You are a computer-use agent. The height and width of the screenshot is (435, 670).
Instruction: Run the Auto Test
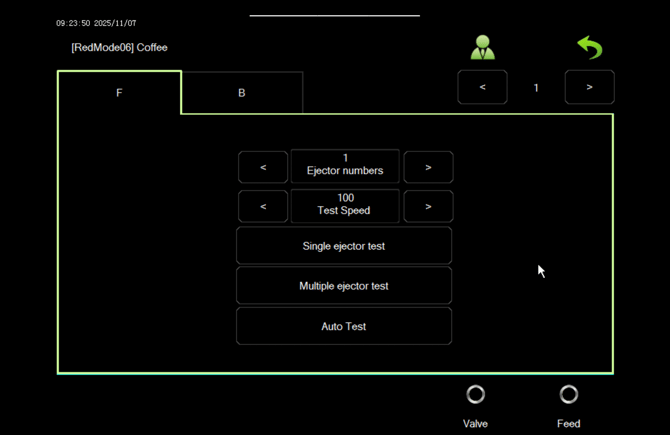pyautogui.click(x=344, y=327)
